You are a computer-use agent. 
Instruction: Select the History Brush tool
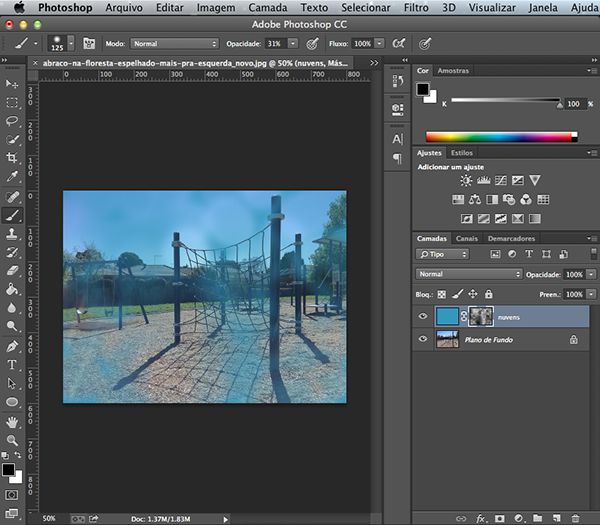tap(12, 252)
